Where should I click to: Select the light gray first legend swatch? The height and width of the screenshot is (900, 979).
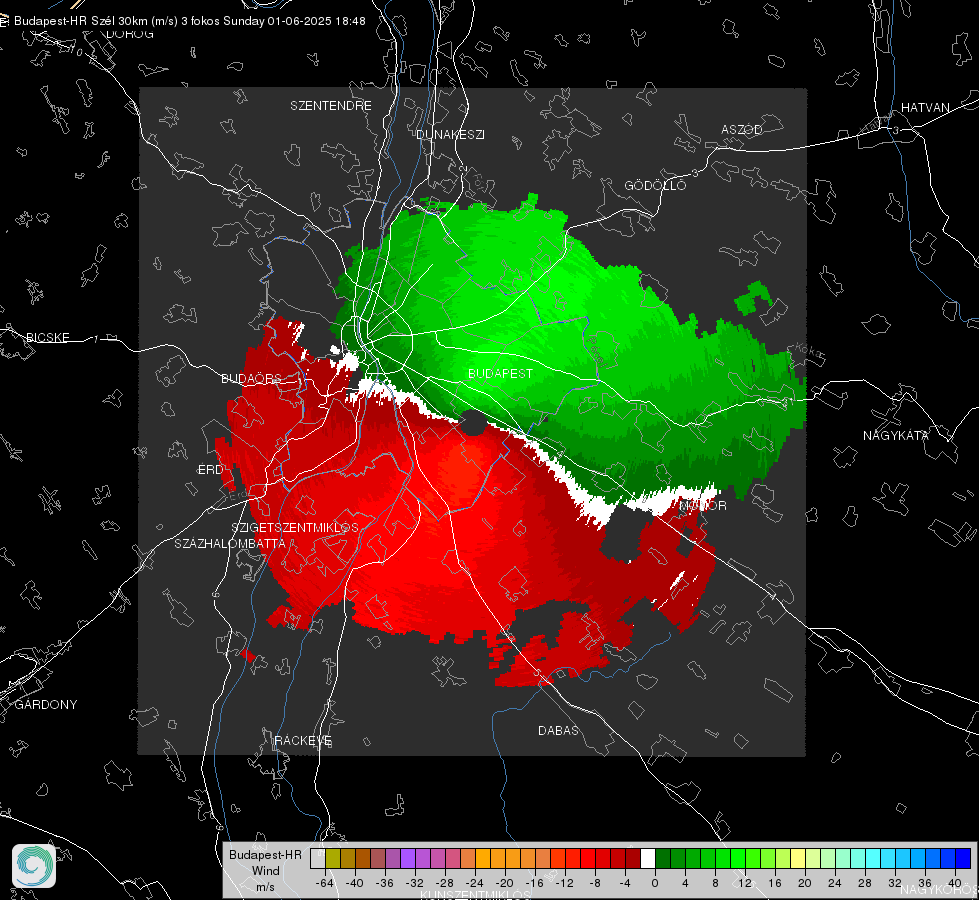pyautogui.click(x=318, y=859)
